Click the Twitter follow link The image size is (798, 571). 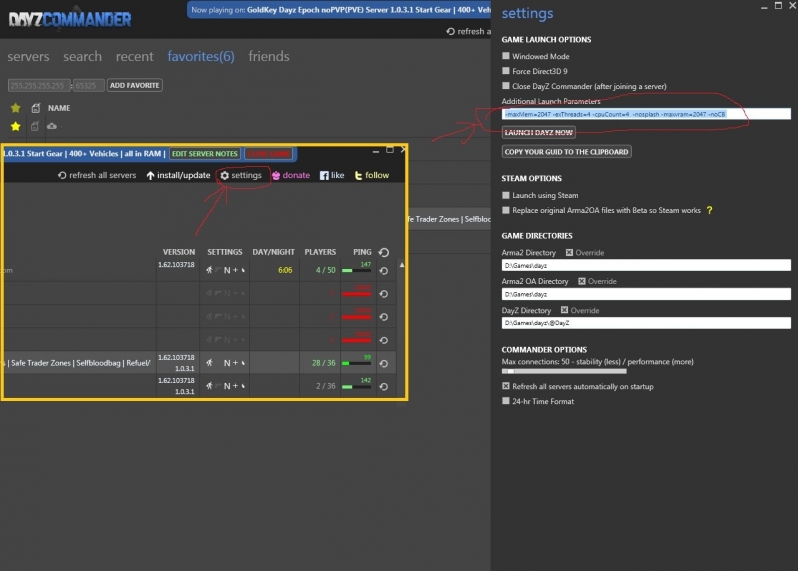(x=372, y=175)
